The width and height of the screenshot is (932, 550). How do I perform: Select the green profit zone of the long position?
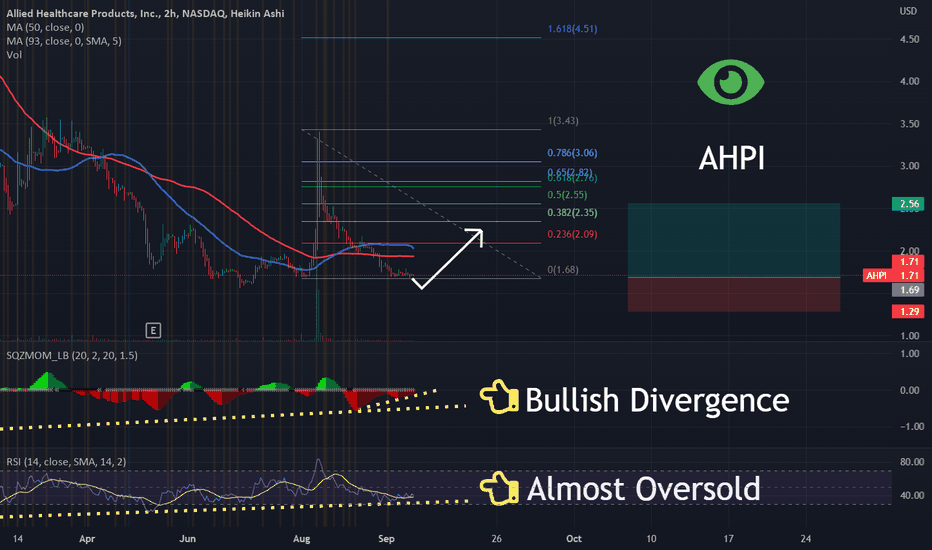pos(734,240)
